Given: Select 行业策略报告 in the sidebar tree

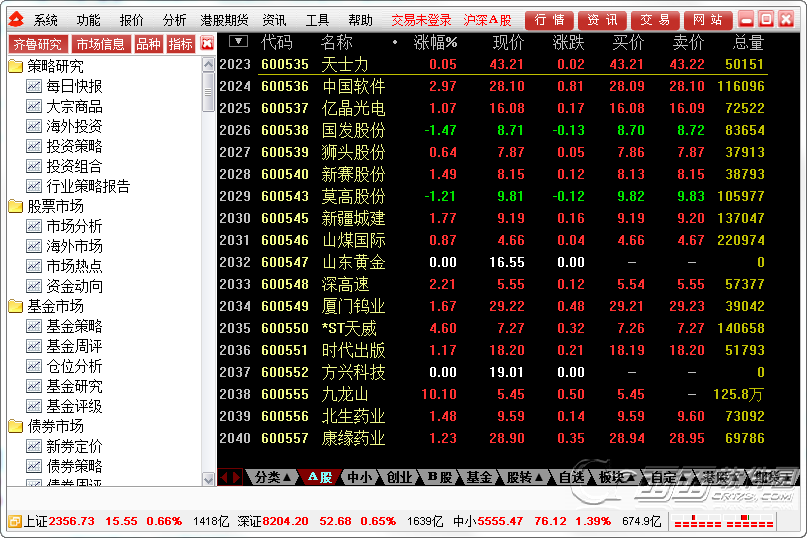Looking at the screenshot, I should (x=88, y=186).
